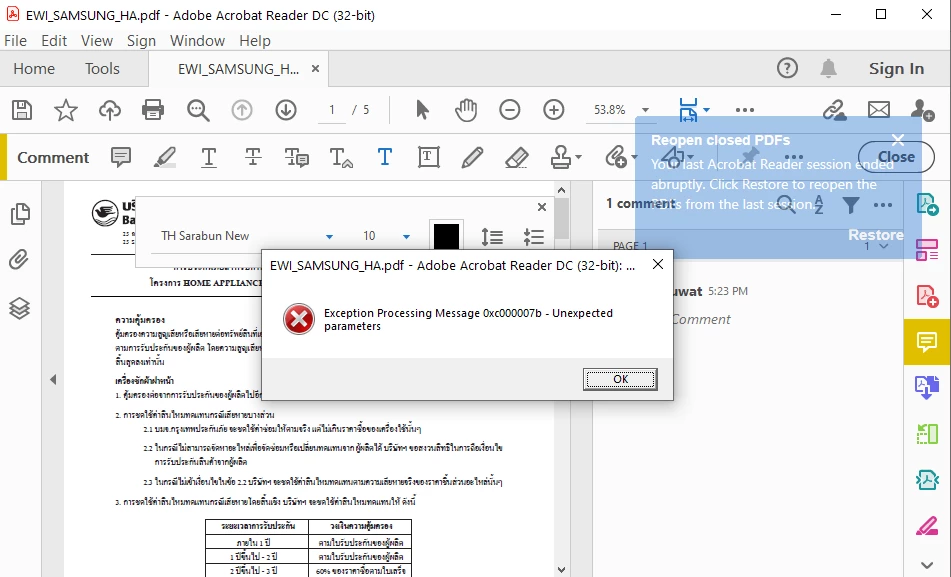951x577 pixels.
Task: Open the Edit menu
Action: [x=54, y=41]
